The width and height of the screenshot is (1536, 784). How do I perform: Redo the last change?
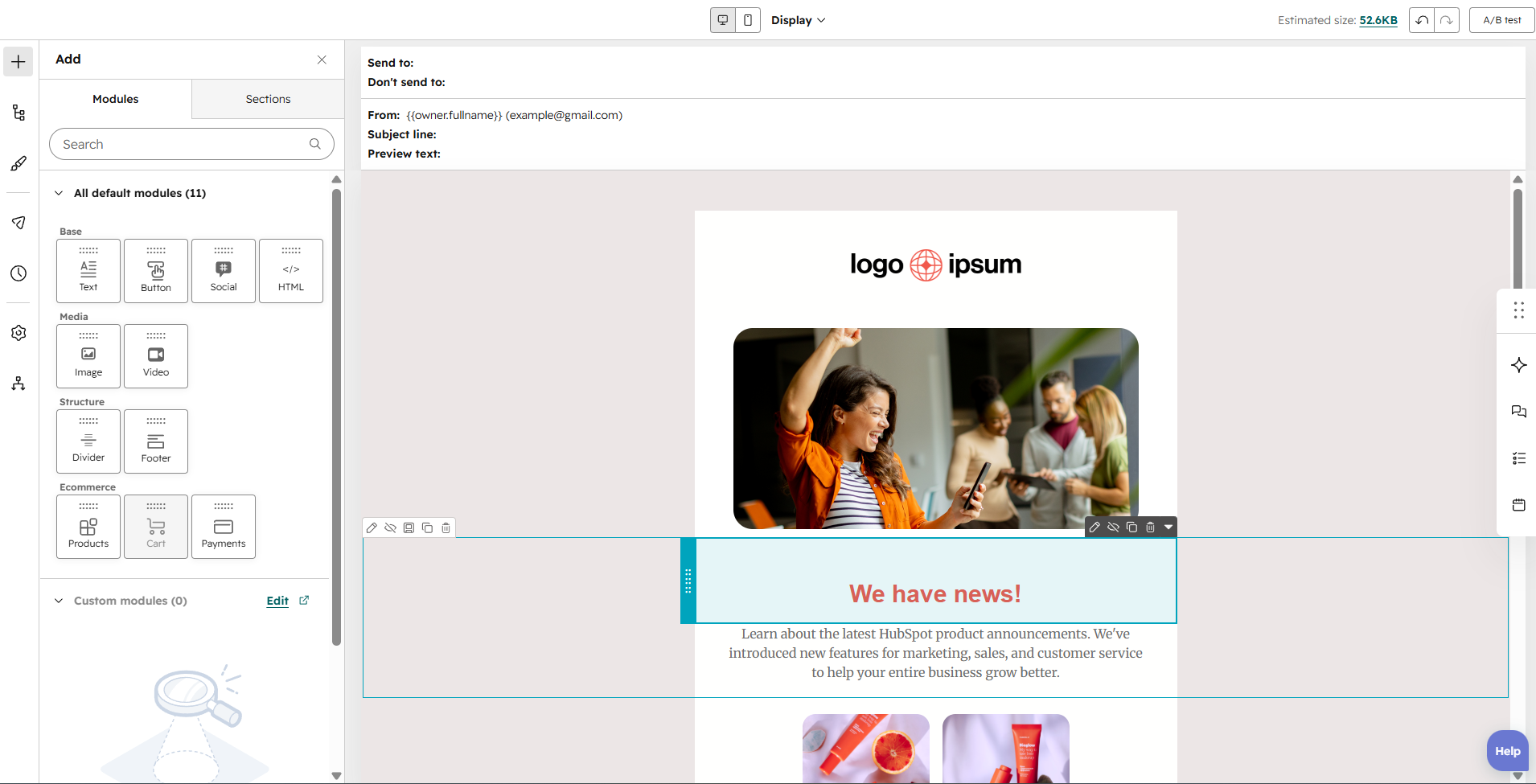click(x=1447, y=20)
